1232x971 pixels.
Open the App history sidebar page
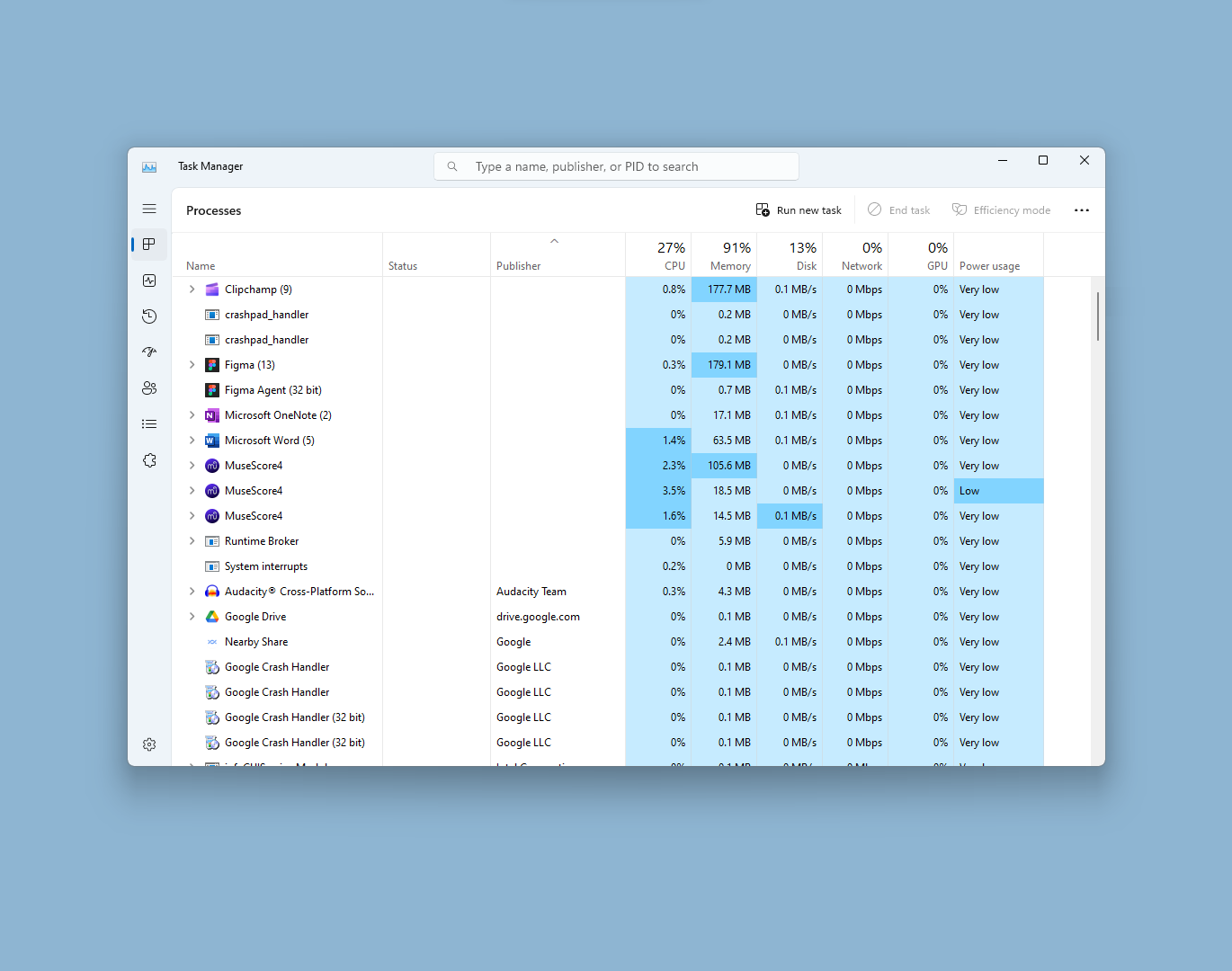(149, 316)
